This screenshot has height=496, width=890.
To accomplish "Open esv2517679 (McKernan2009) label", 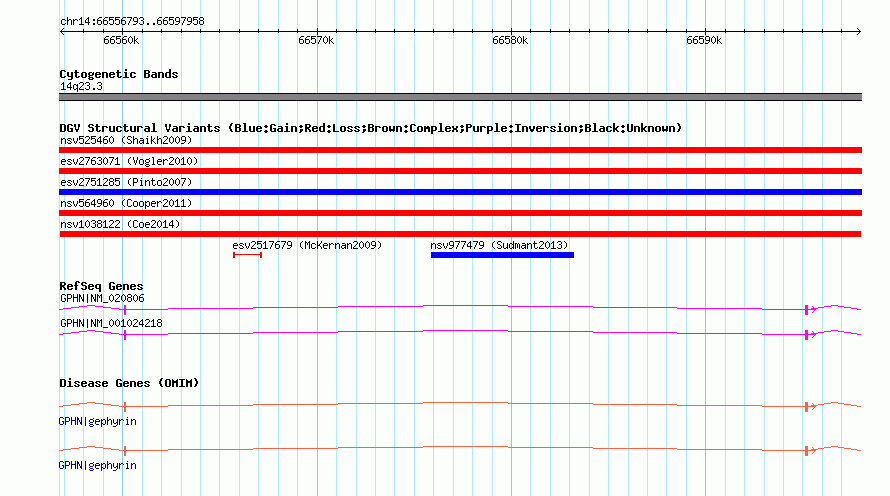I will pyautogui.click(x=307, y=245).
